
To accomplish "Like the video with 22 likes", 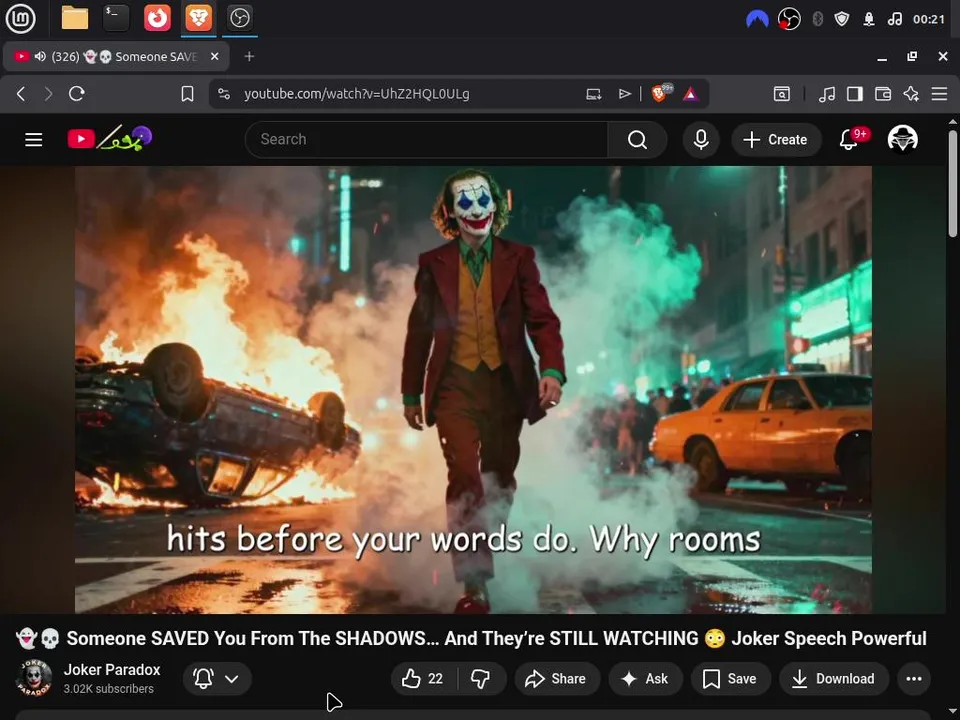I will click(x=422, y=678).
